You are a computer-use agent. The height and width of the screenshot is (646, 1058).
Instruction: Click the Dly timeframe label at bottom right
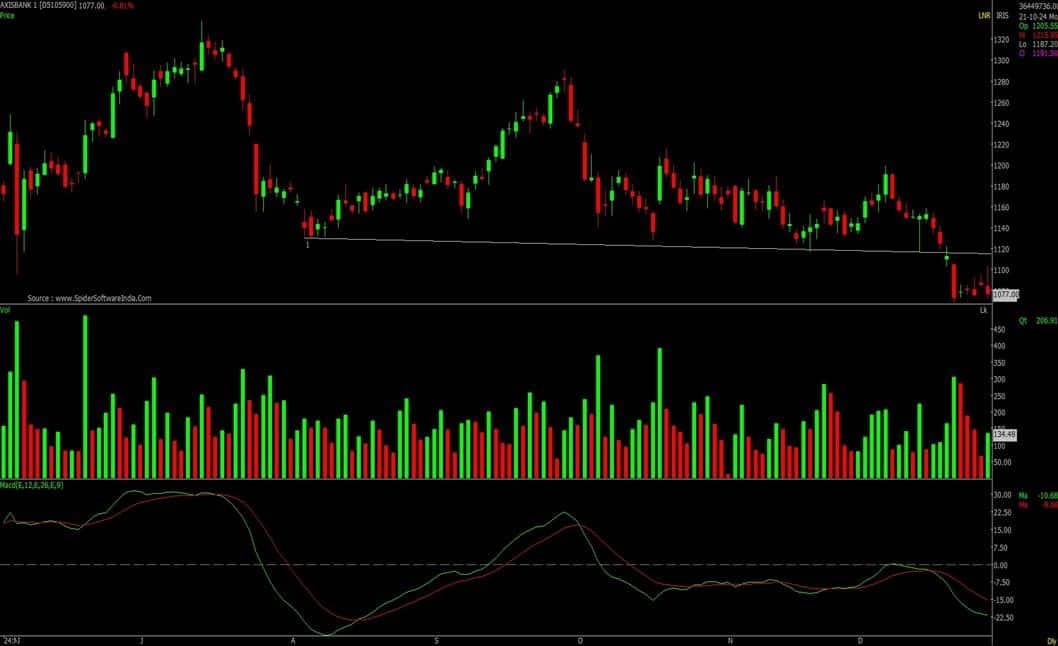click(x=1051, y=640)
